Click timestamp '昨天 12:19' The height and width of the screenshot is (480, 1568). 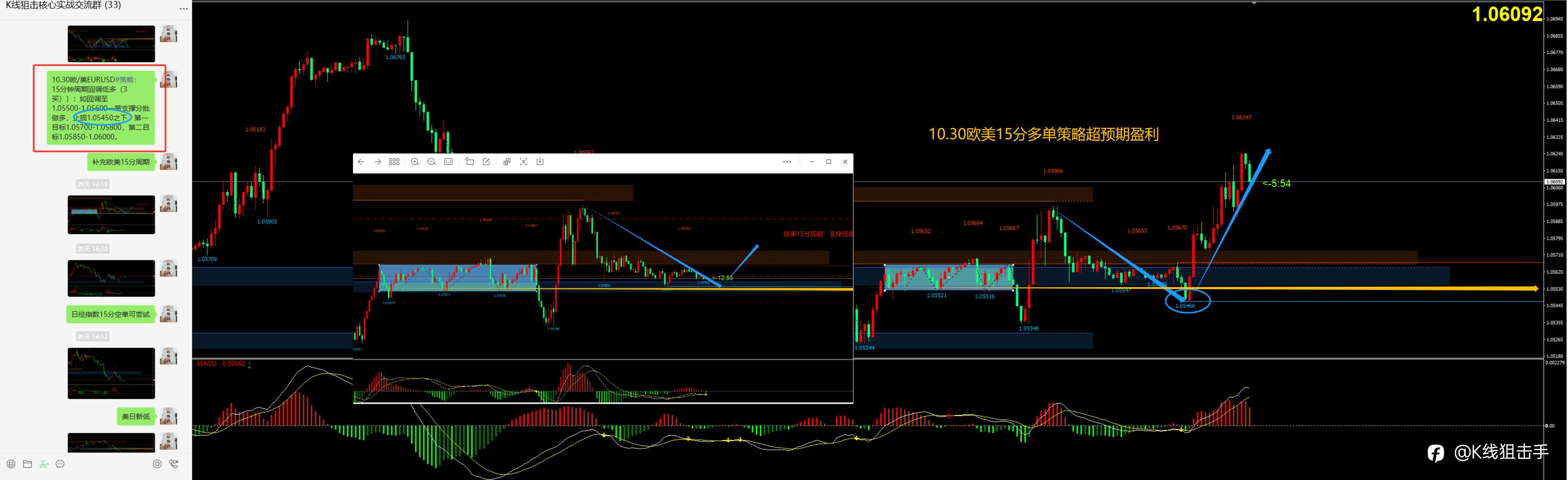pyautogui.click(x=92, y=184)
